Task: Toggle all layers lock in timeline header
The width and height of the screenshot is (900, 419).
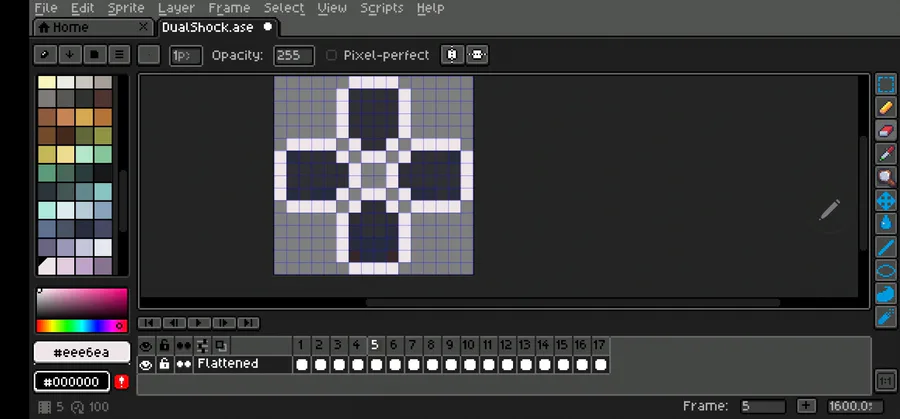Action: tap(164, 346)
